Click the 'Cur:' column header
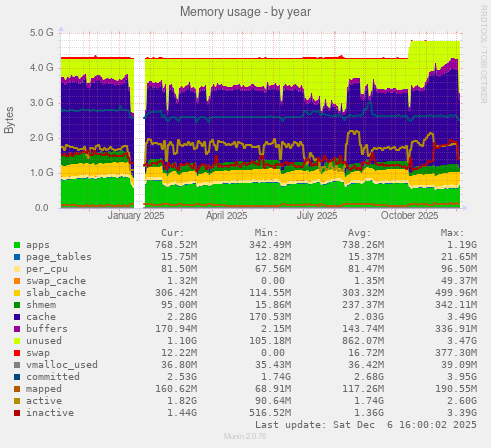 tap(173, 233)
